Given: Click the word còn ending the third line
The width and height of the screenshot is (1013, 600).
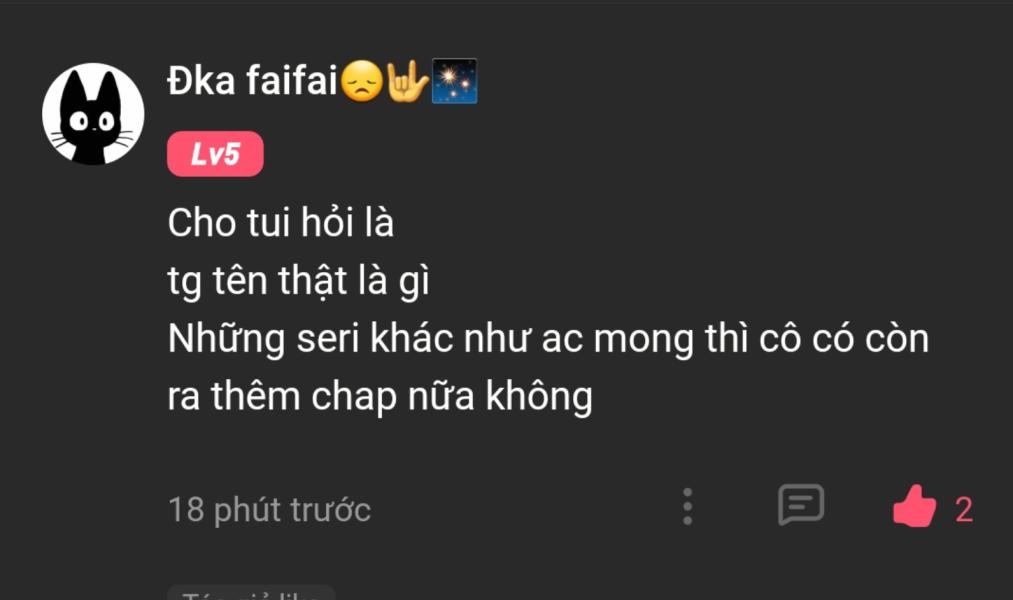Looking at the screenshot, I should 897,339.
